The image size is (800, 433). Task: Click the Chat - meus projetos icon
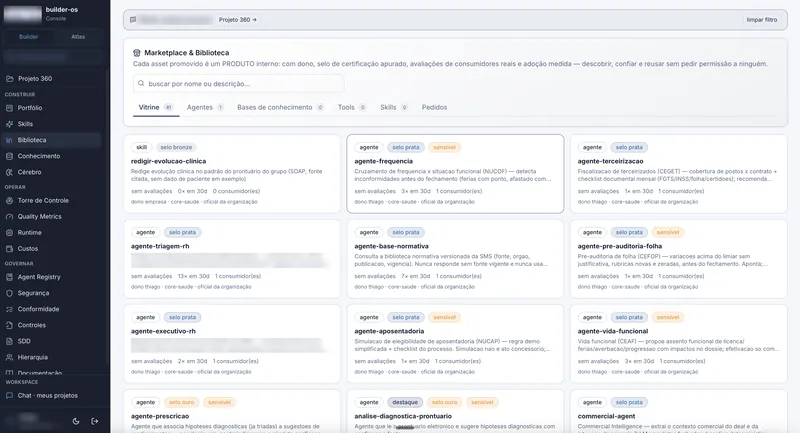click(x=10, y=395)
